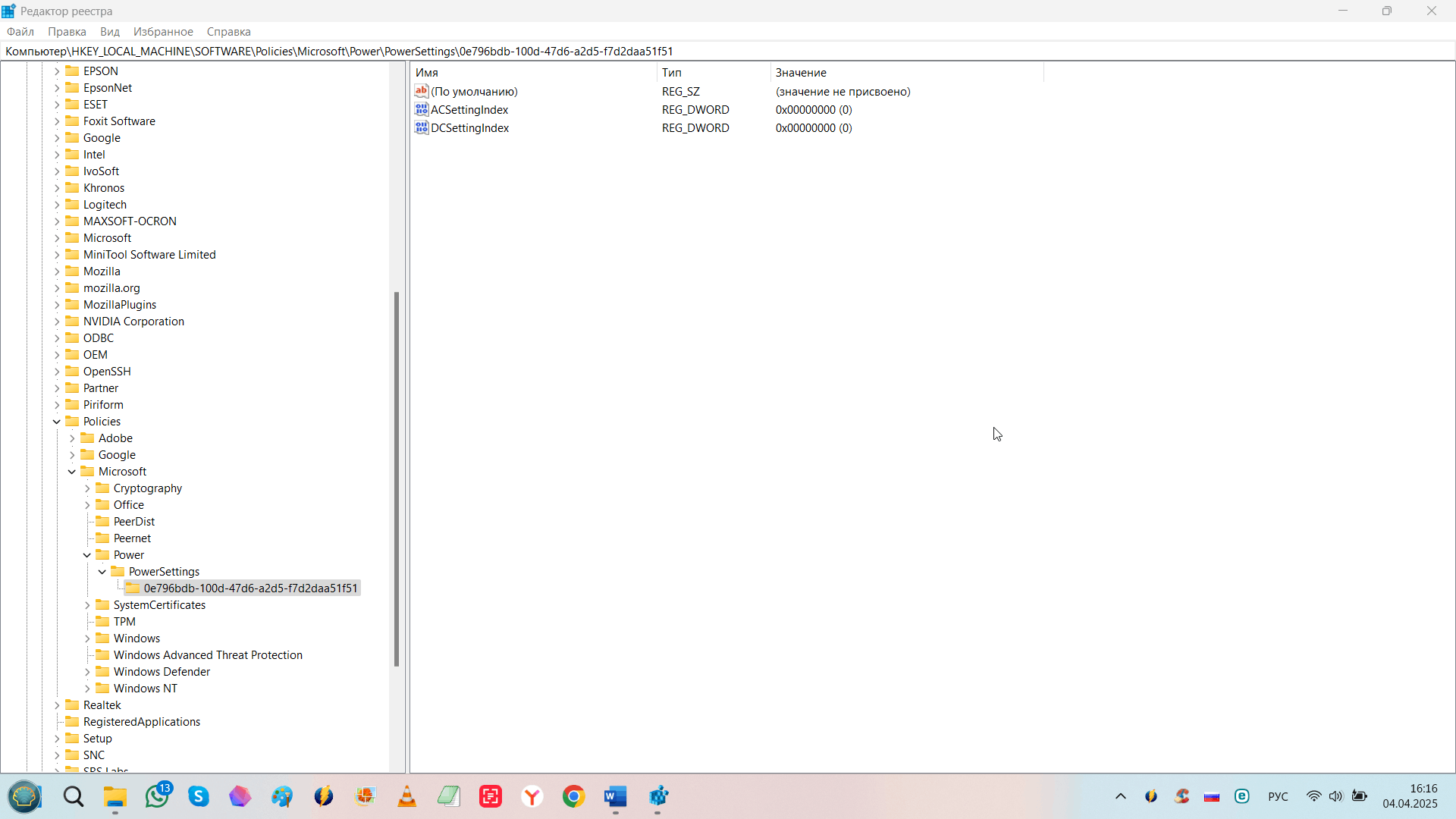The height and width of the screenshot is (819, 1456).
Task: Expand the Windows NT tree node
Action: tap(87, 689)
